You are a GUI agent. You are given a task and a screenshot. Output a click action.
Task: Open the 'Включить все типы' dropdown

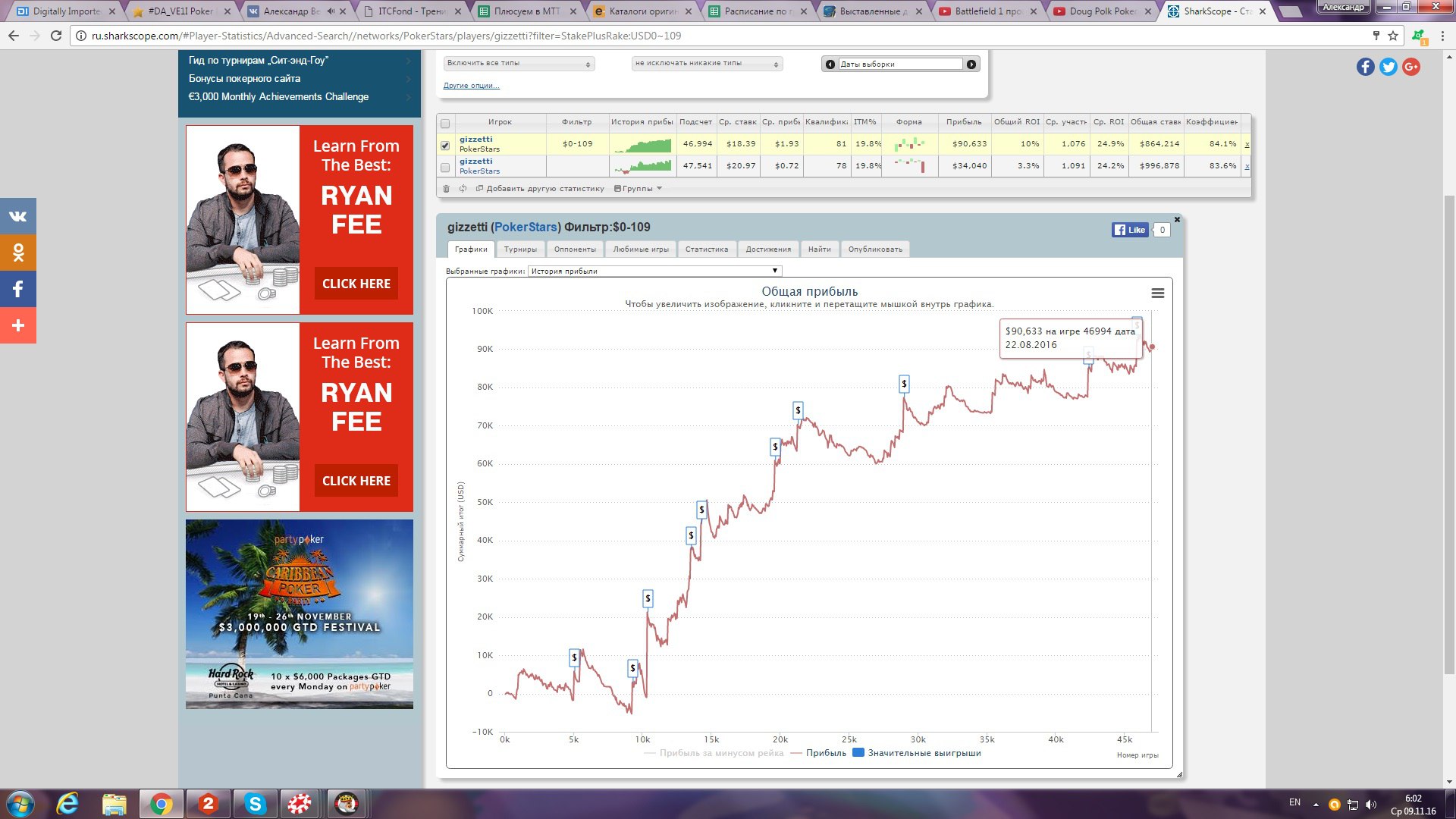519,64
